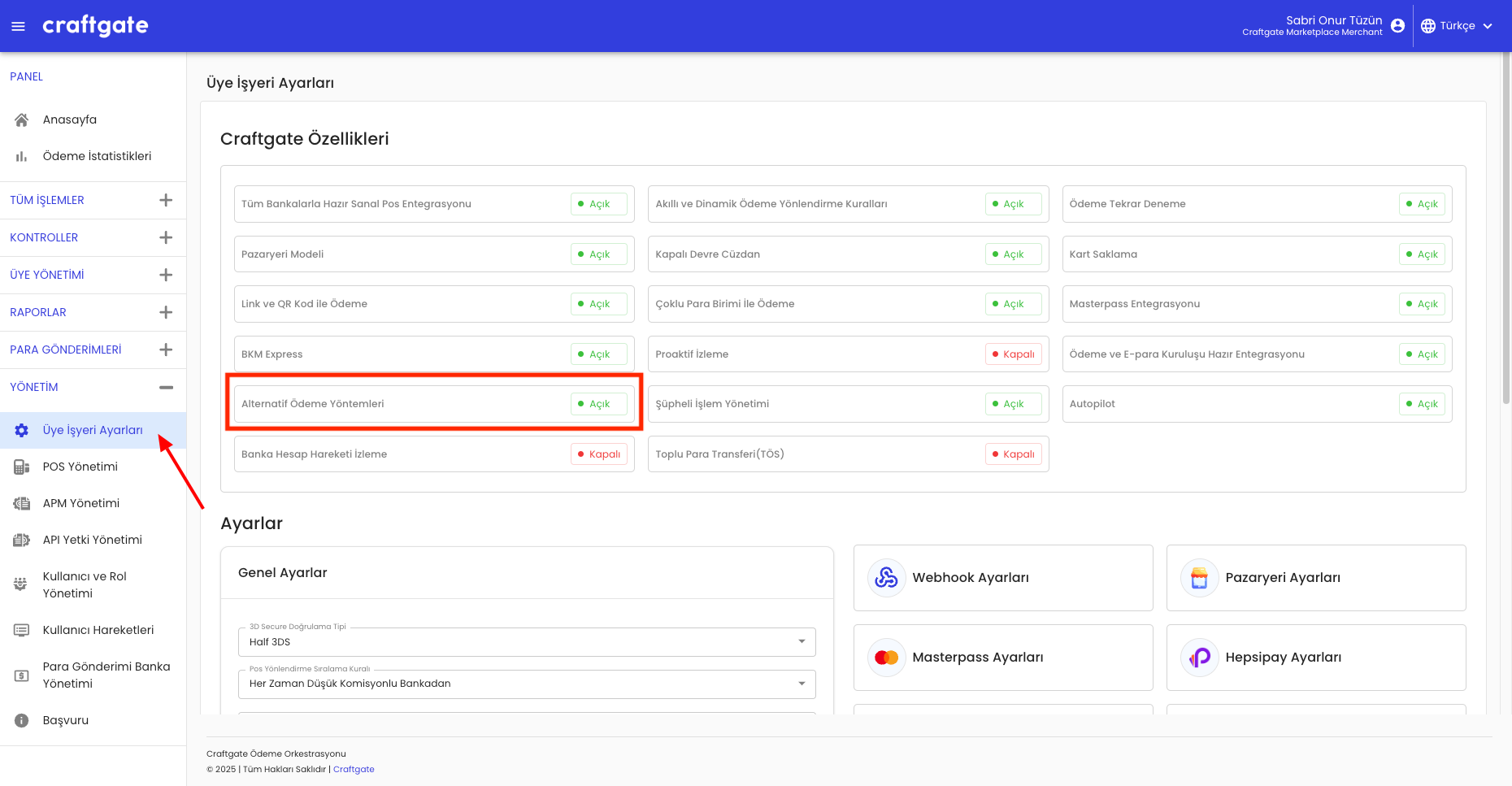Expand the TÜM İŞLEMLER menu section
The image size is (1512, 786).
point(166,200)
